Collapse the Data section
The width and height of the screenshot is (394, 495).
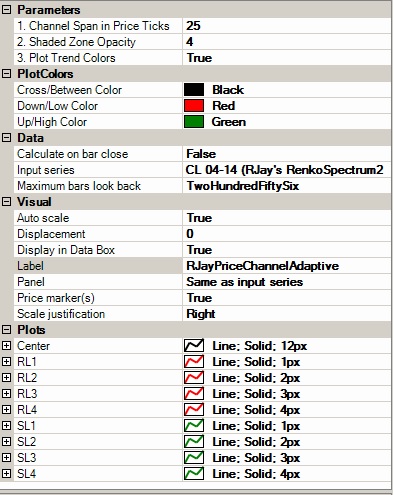6,138
